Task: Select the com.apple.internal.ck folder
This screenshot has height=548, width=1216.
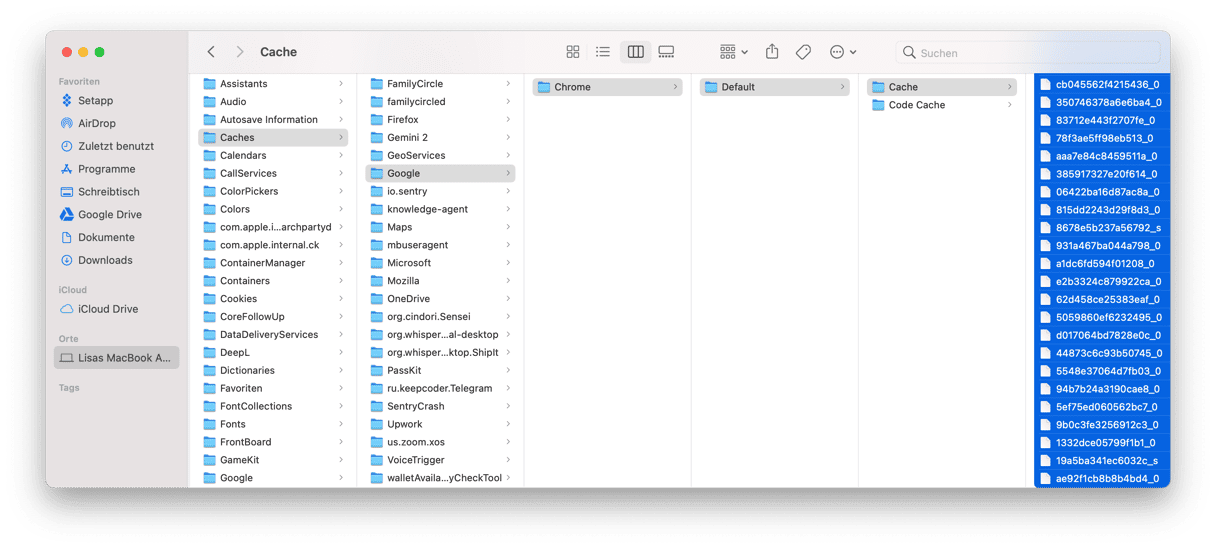Action: tap(273, 245)
